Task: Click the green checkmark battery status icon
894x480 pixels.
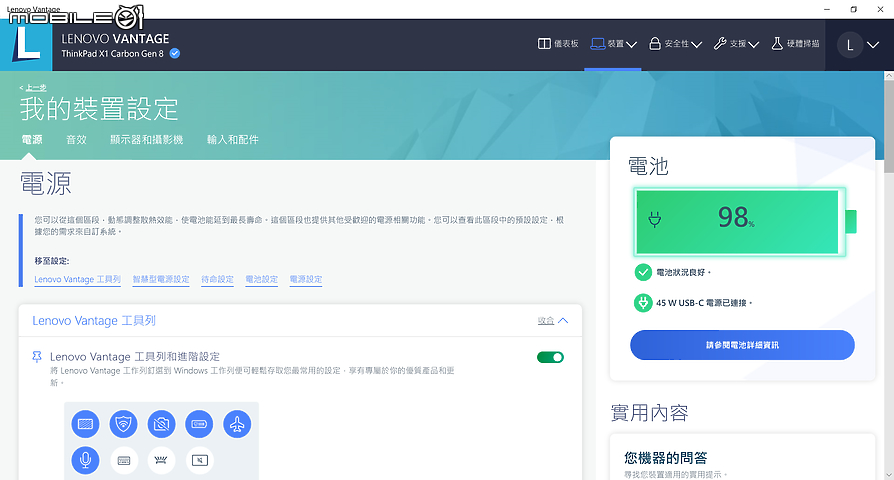Action: 643,272
